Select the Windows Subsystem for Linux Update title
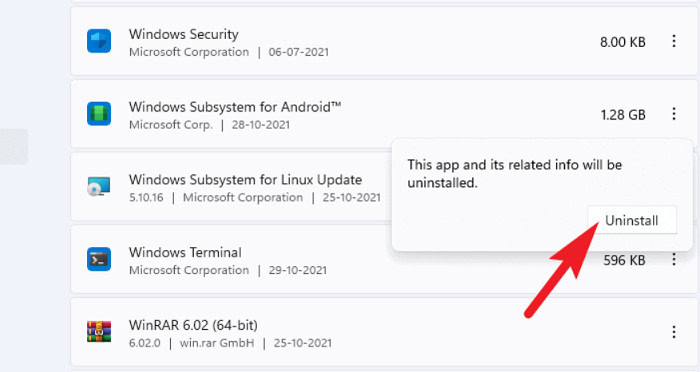The height and width of the screenshot is (372, 700). click(x=246, y=180)
